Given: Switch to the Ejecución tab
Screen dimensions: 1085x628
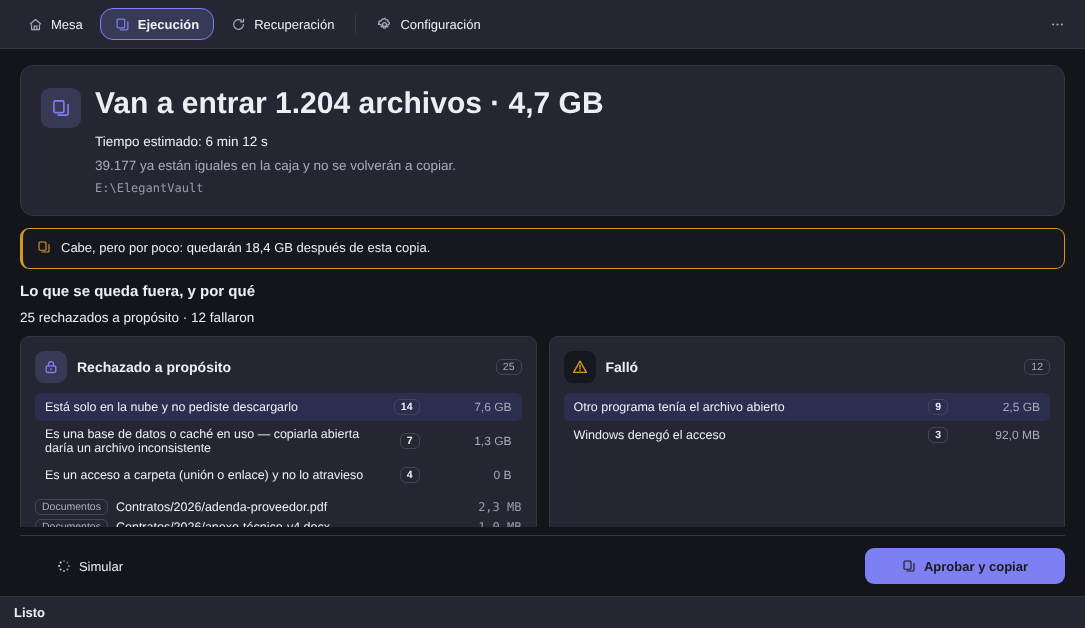Looking at the screenshot, I should (x=157, y=24).
